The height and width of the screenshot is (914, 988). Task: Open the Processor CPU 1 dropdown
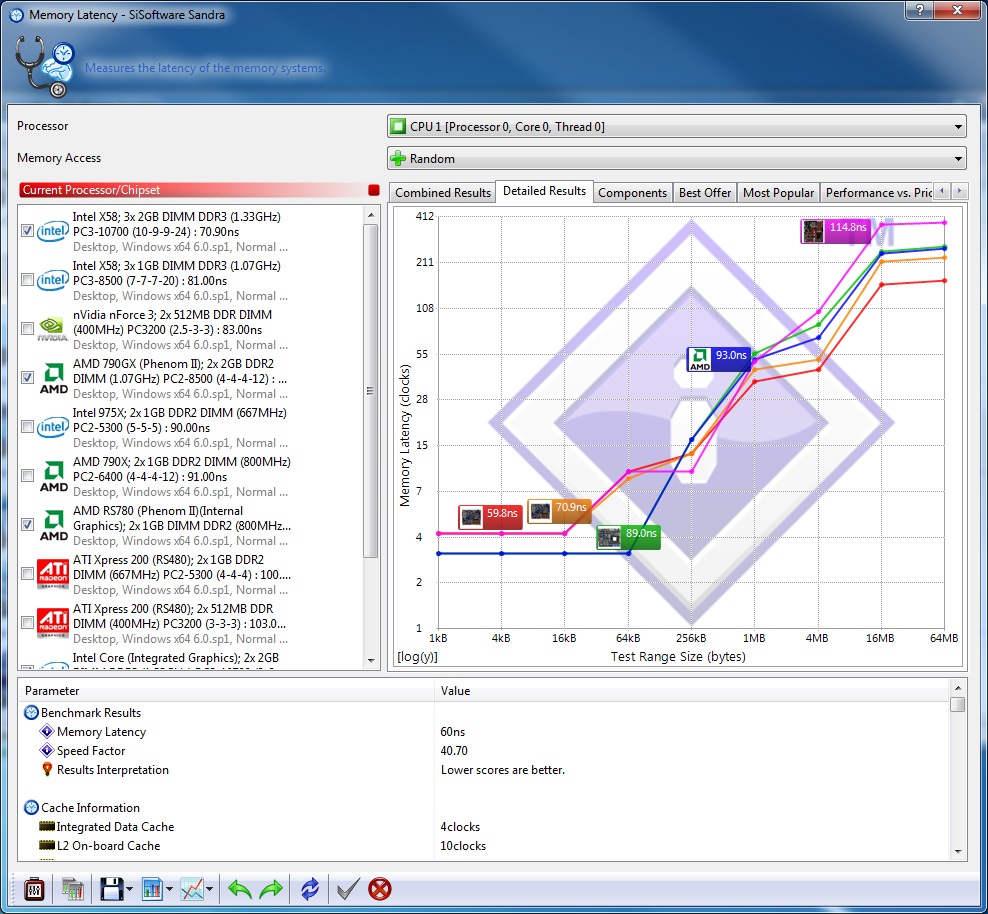(x=677, y=127)
